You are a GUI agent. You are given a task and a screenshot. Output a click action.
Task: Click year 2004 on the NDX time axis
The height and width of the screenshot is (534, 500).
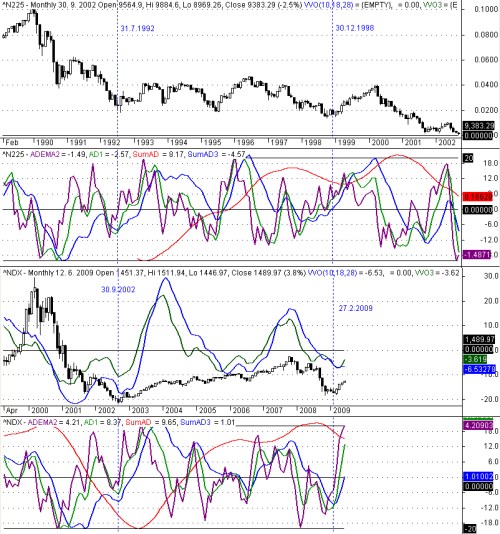pos(174,410)
